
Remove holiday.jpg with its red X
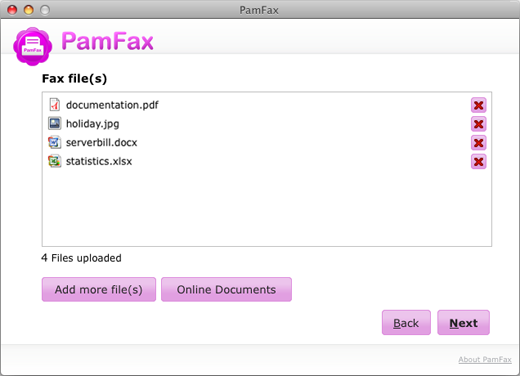(x=478, y=124)
